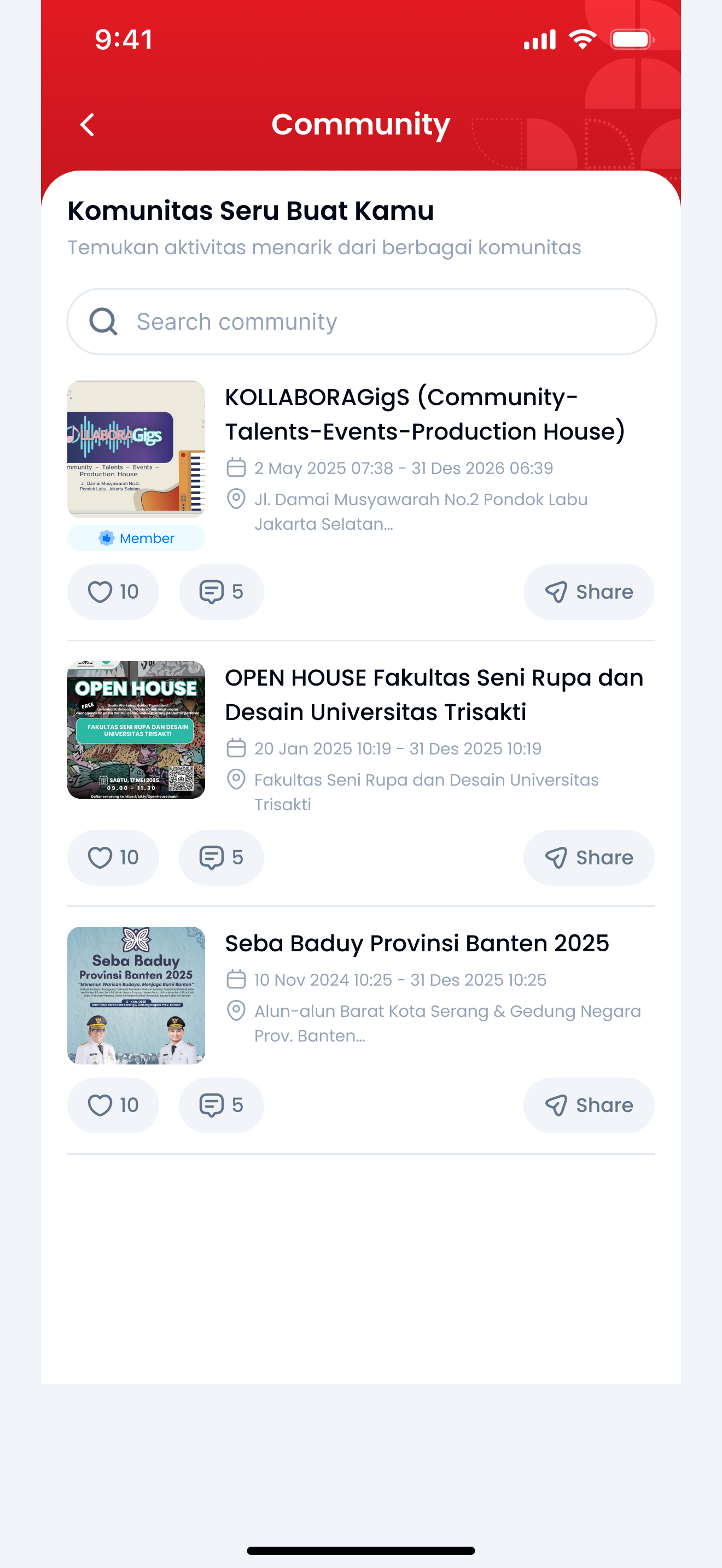
Task: Open the KOLLABORAGigS community title
Action: click(x=425, y=414)
